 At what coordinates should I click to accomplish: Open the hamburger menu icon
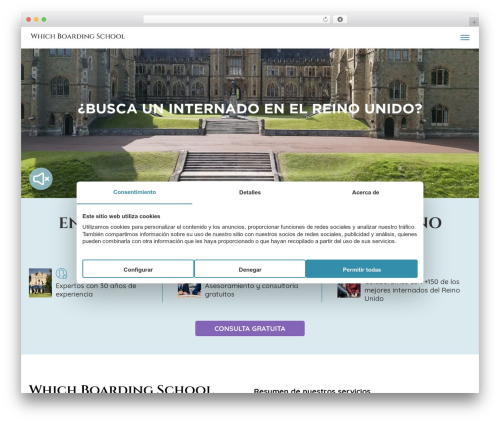(x=465, y=37)
